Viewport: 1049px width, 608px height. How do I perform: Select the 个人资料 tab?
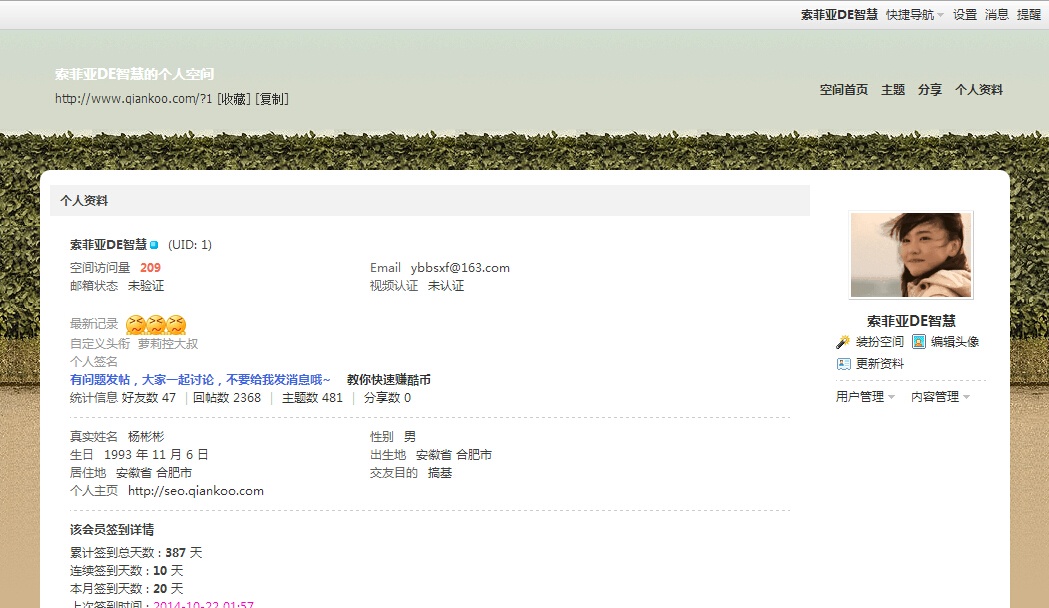(979, 90)
